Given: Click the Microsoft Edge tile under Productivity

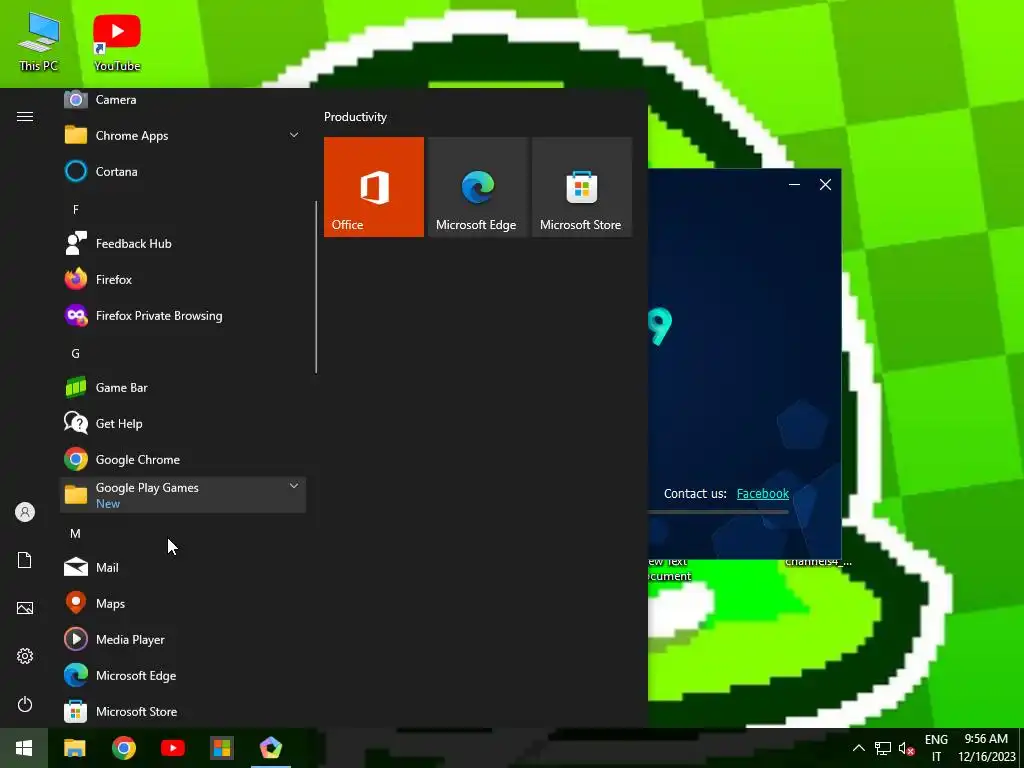Looking at the screenshot, I should click(477, 187).
